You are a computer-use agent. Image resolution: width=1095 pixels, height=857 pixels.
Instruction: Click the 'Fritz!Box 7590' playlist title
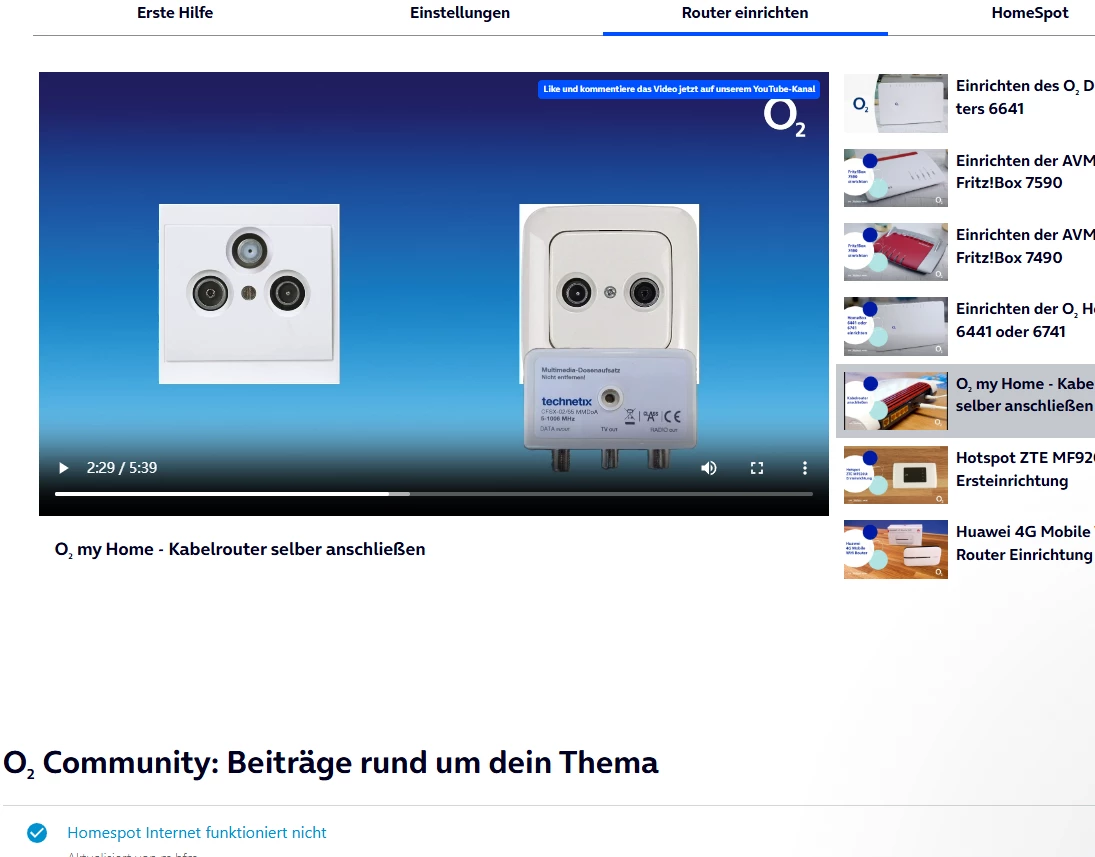coord(1024,172)
